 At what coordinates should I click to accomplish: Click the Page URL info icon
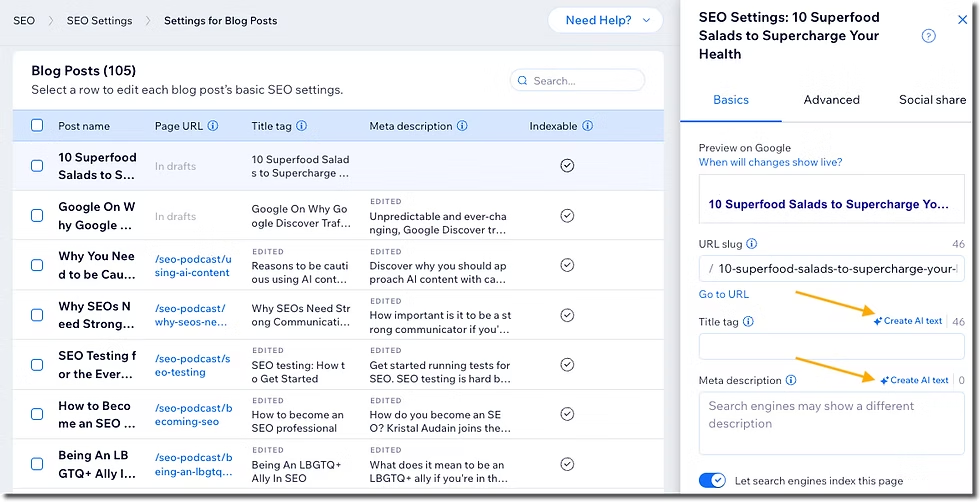[212, 126]
